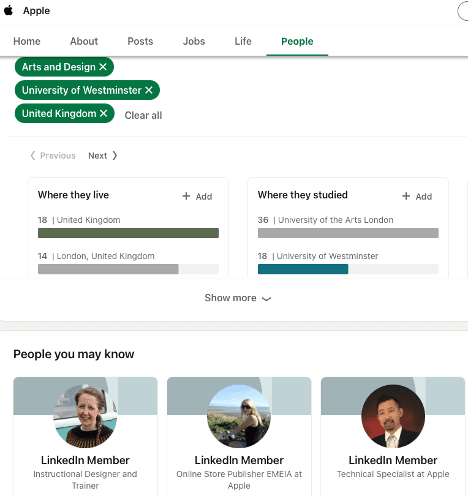Click the Arts and Design filter chip label
Screen dimensions: 468x496
coord(59,67)
